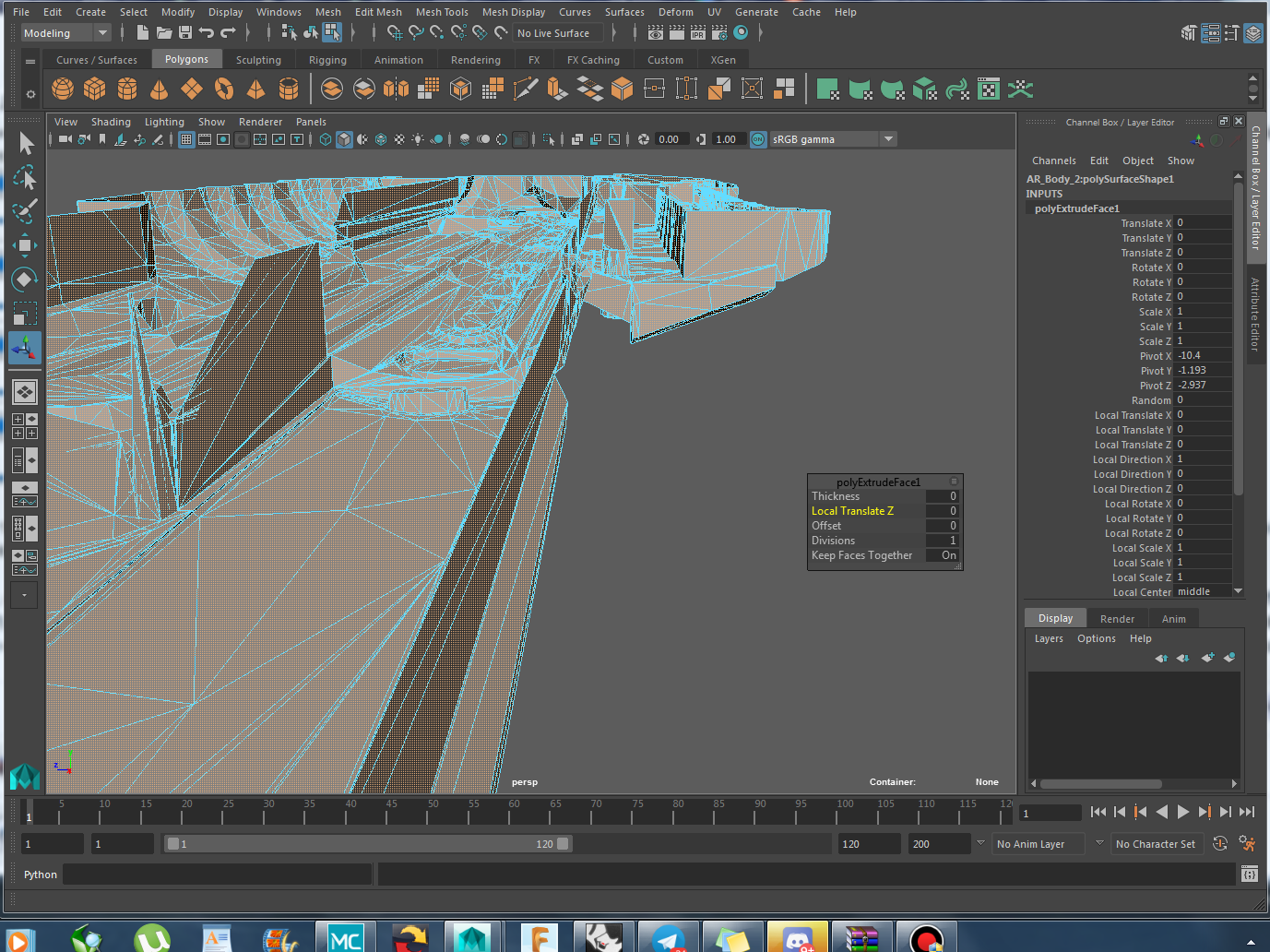Click the Pivot X value field

click(x=1203, y=356)
